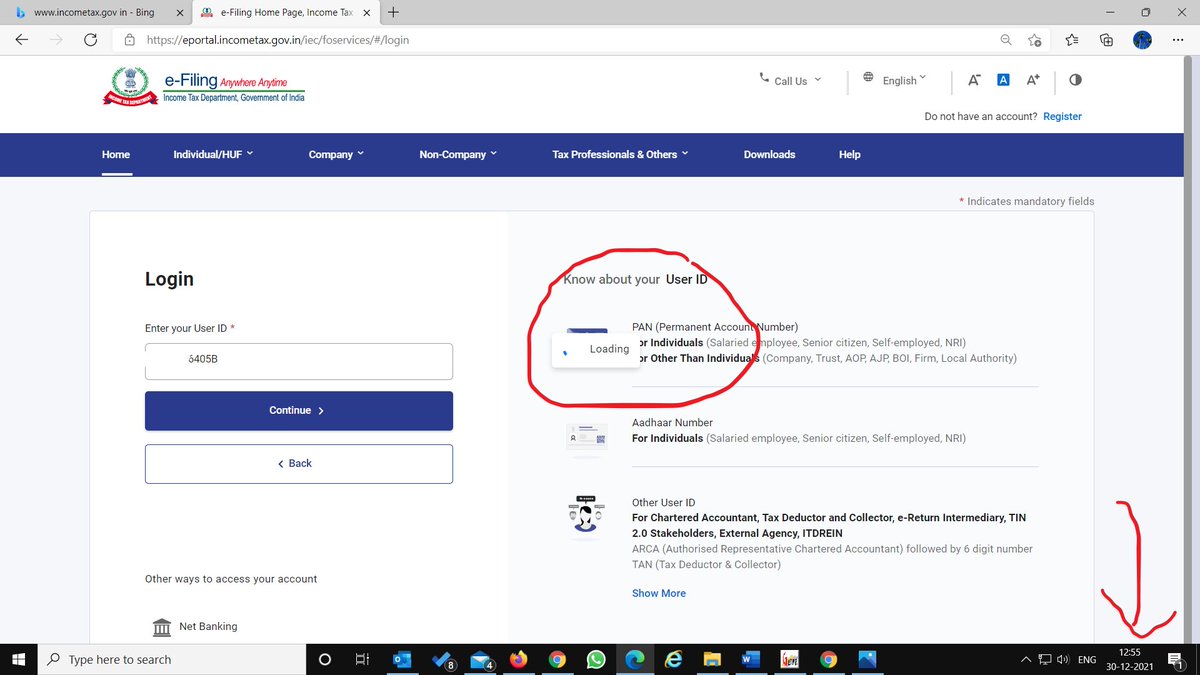Add this page to favorites star icon

[1035, 40]
